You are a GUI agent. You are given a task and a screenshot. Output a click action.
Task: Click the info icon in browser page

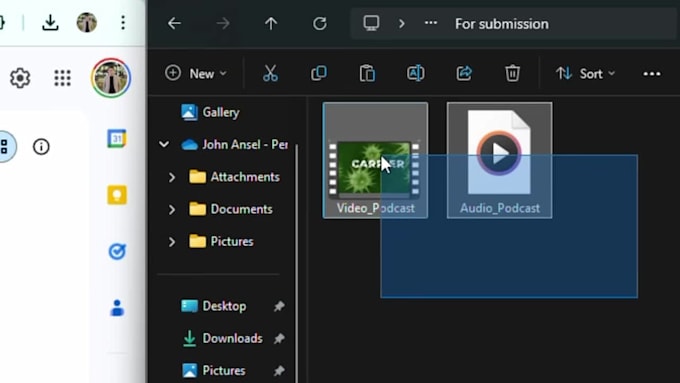(41, 147)
